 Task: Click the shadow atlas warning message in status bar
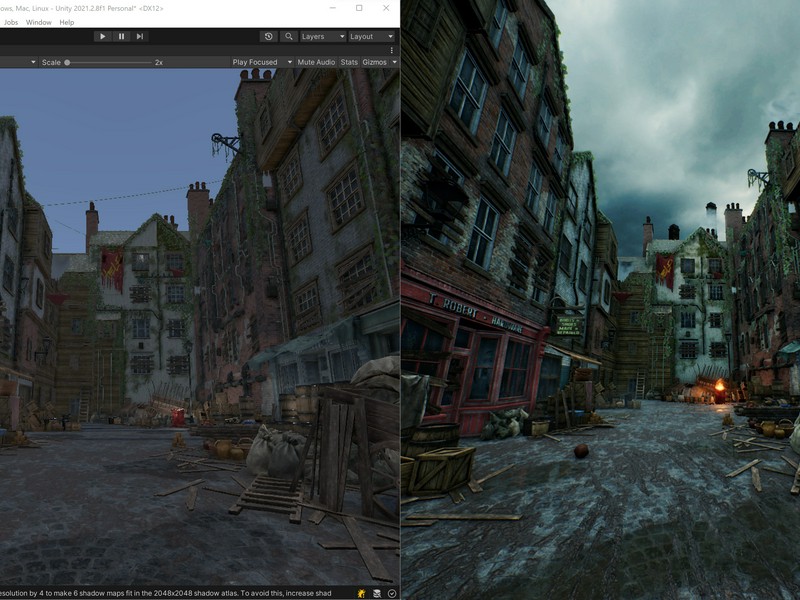[x=166, y=593]
